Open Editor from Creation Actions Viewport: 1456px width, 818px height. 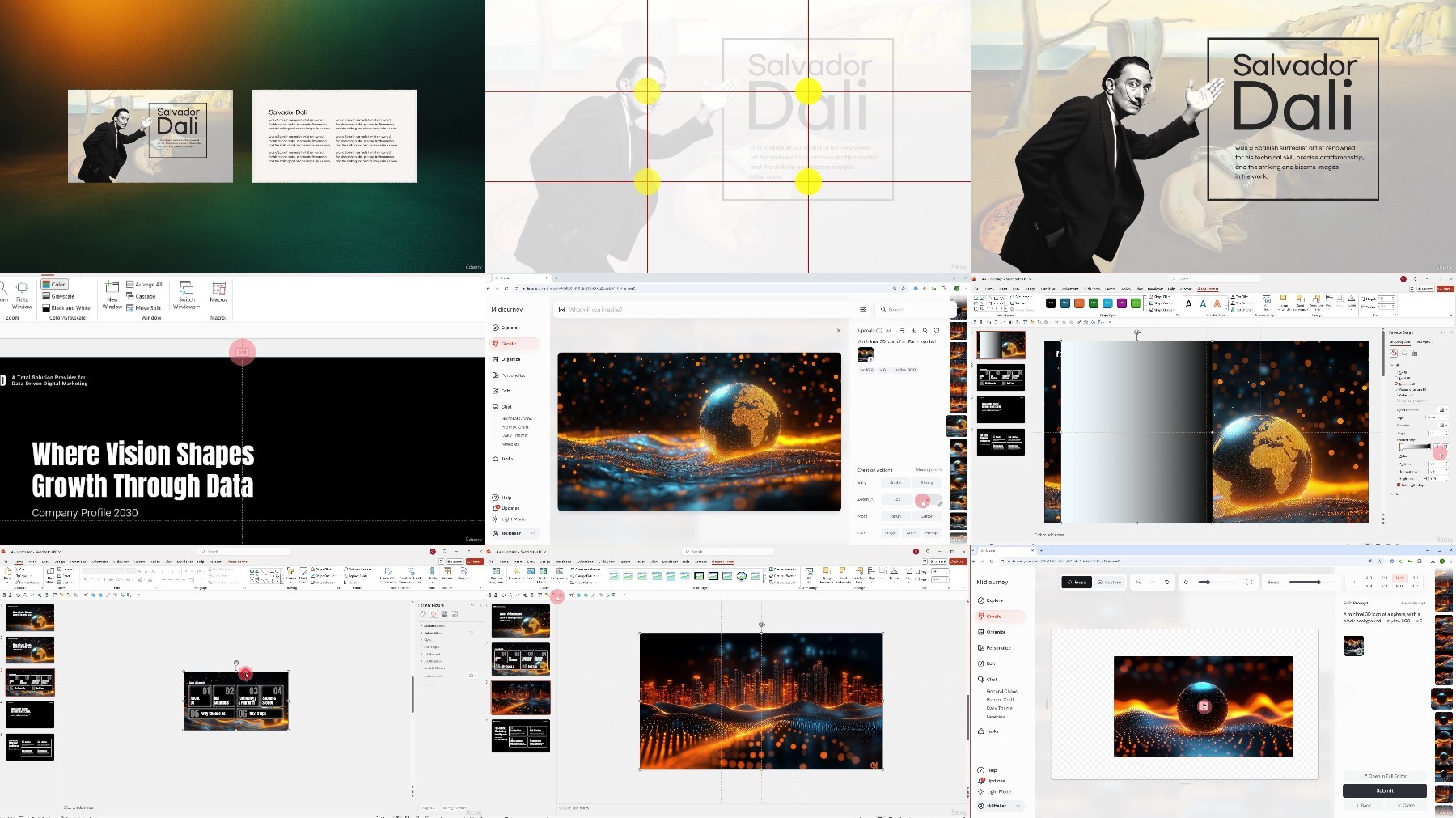927,516
